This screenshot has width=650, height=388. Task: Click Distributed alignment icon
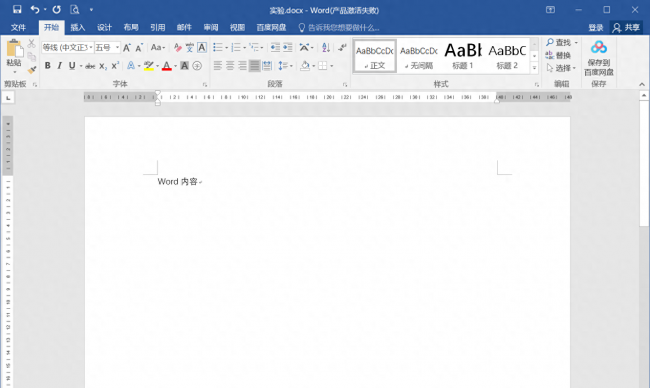coord(267,65)
